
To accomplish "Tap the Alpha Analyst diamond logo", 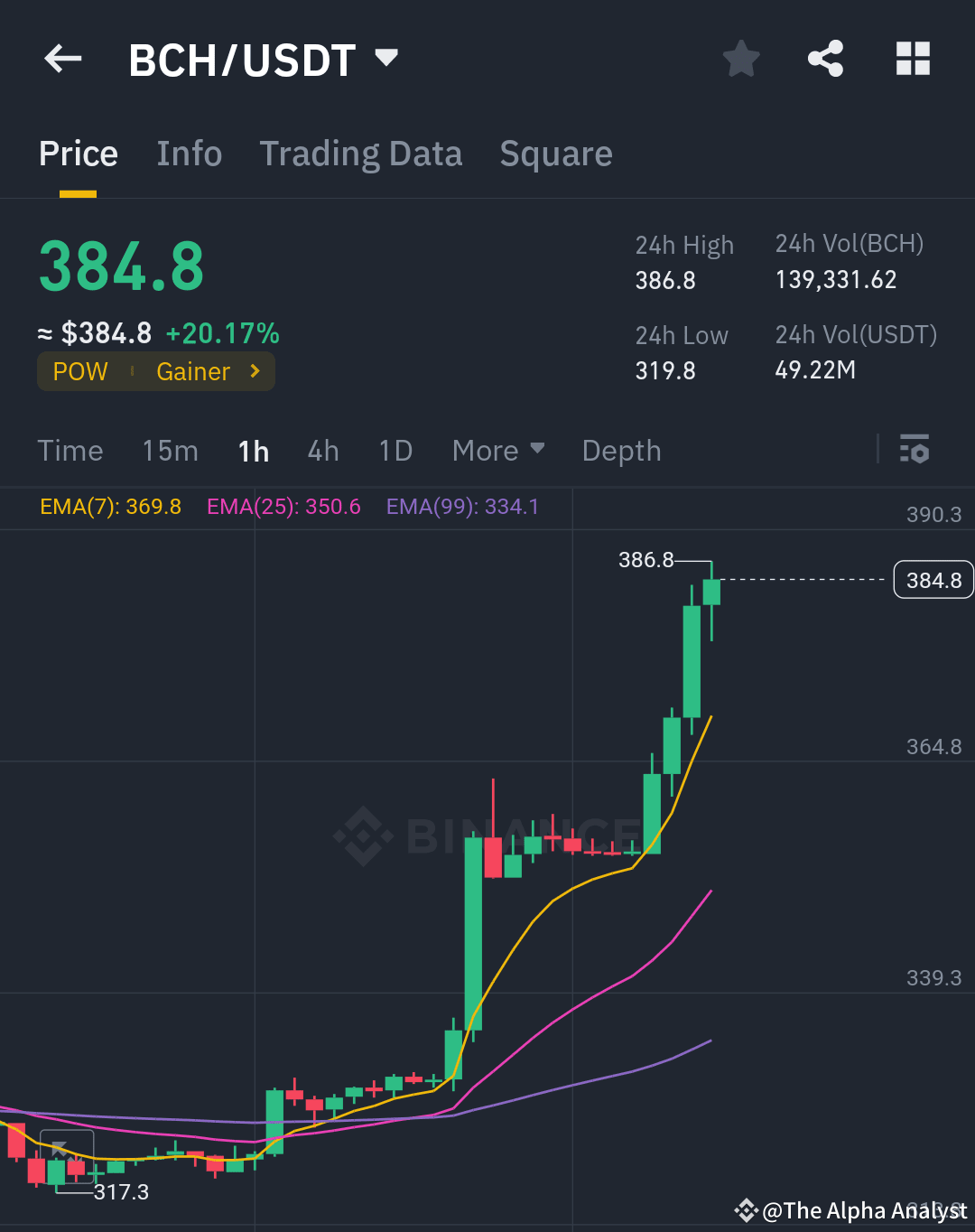I will (x=747, y=1210).
